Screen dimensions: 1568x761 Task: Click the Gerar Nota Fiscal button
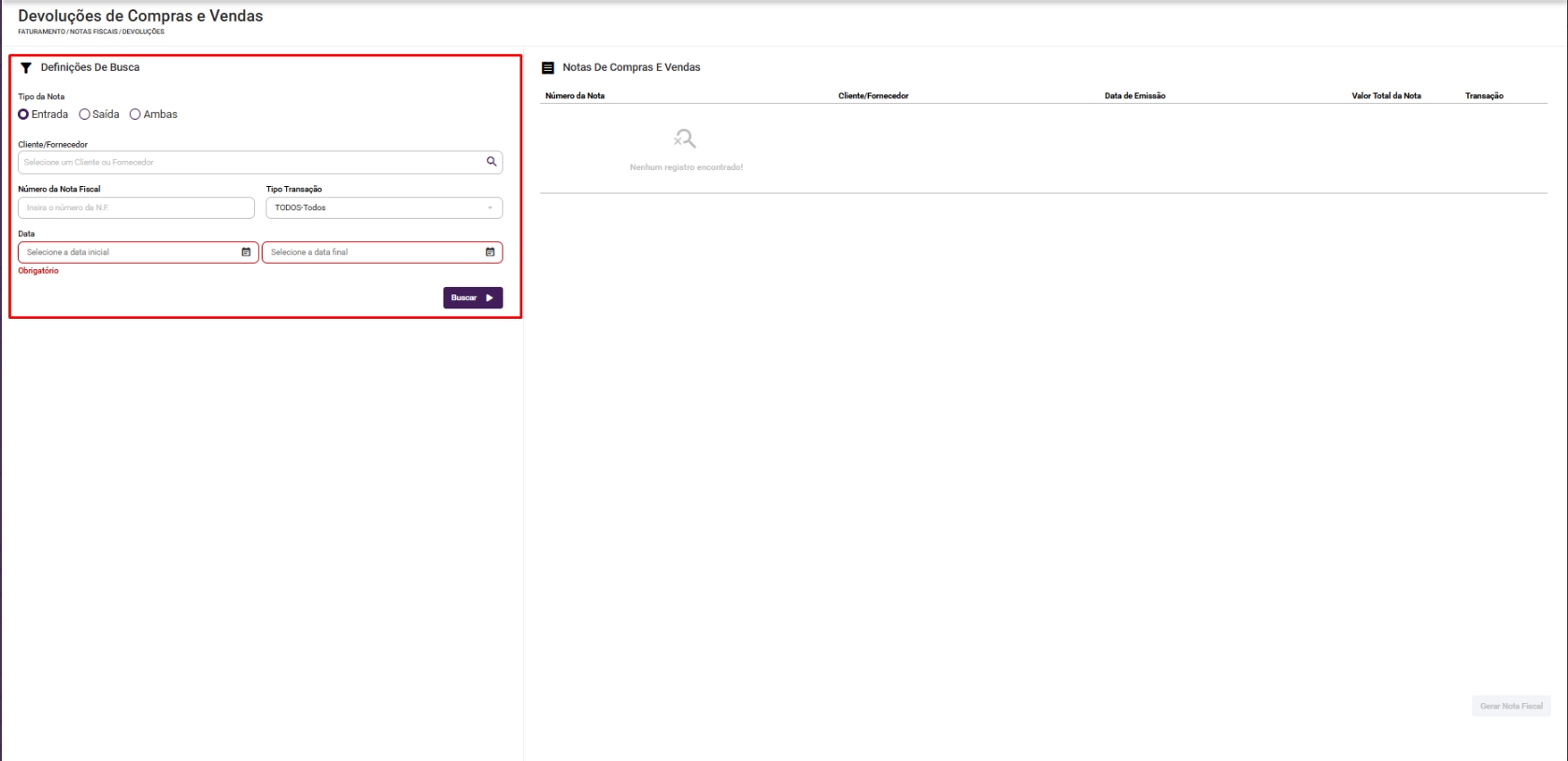(1511, 706)
